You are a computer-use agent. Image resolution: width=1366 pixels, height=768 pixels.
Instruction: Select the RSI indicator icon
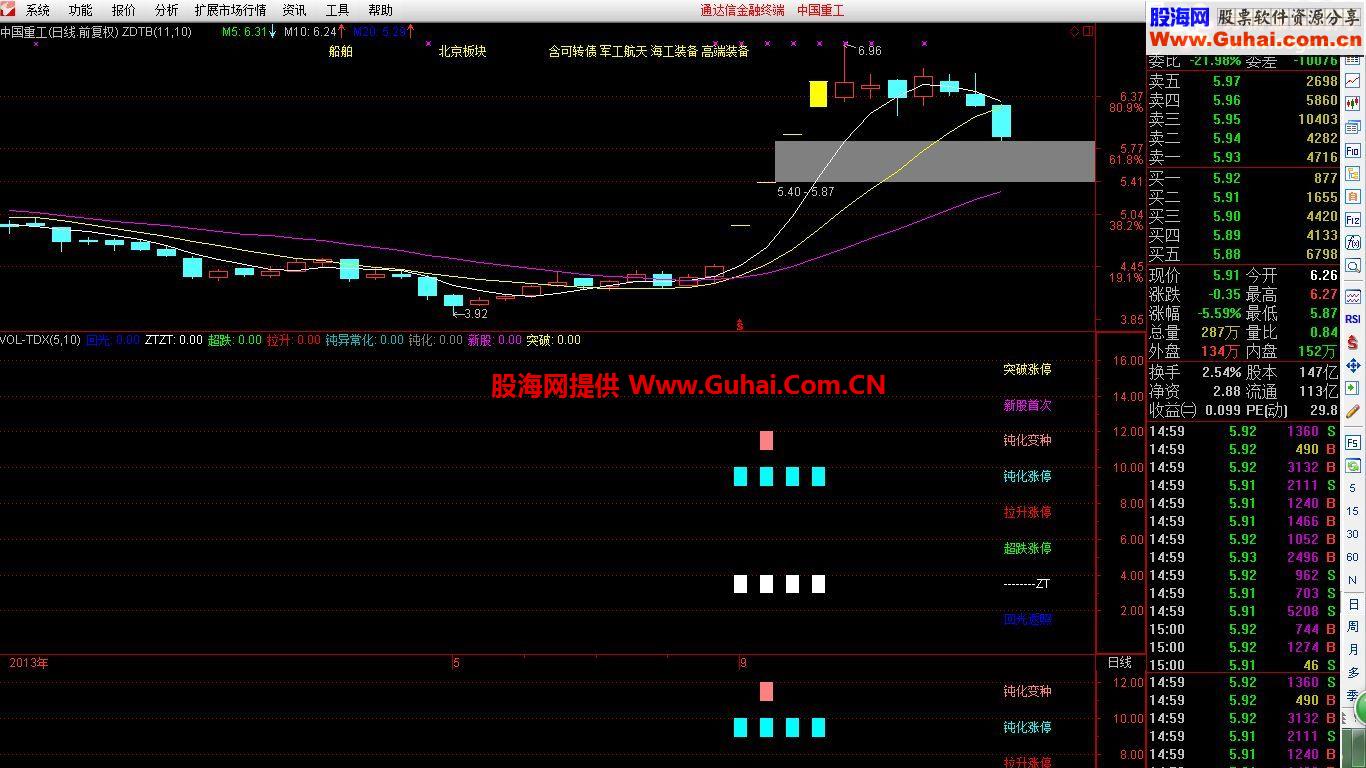click(1353, 319)
